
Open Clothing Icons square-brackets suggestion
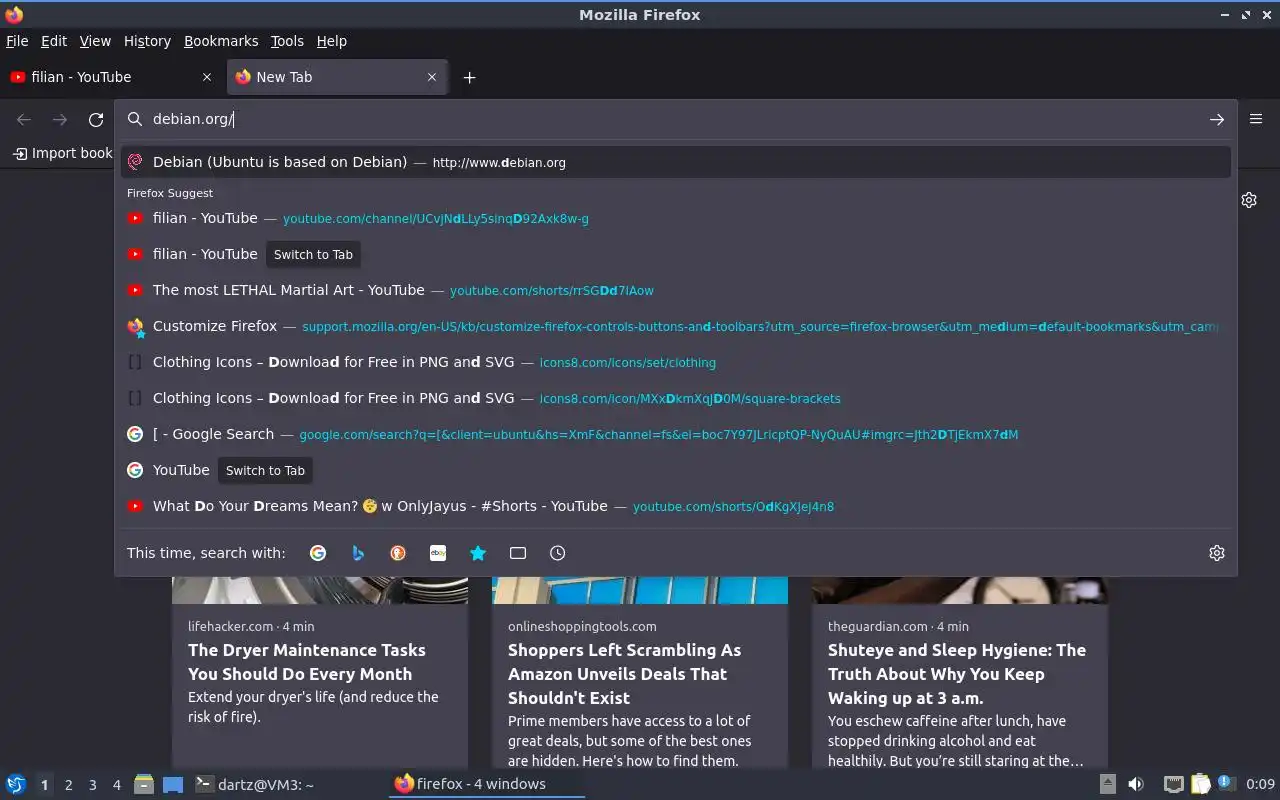(x=676, y=398)
